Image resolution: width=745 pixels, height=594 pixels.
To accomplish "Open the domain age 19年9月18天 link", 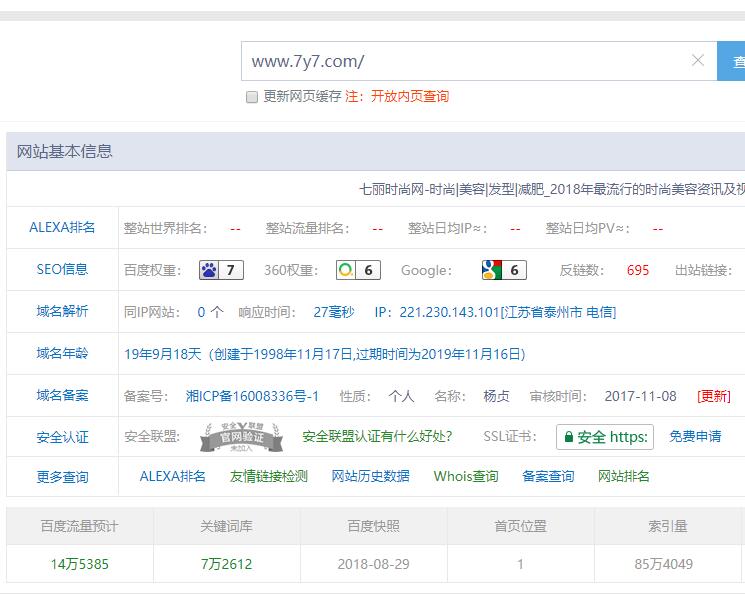I will [325, 354].
